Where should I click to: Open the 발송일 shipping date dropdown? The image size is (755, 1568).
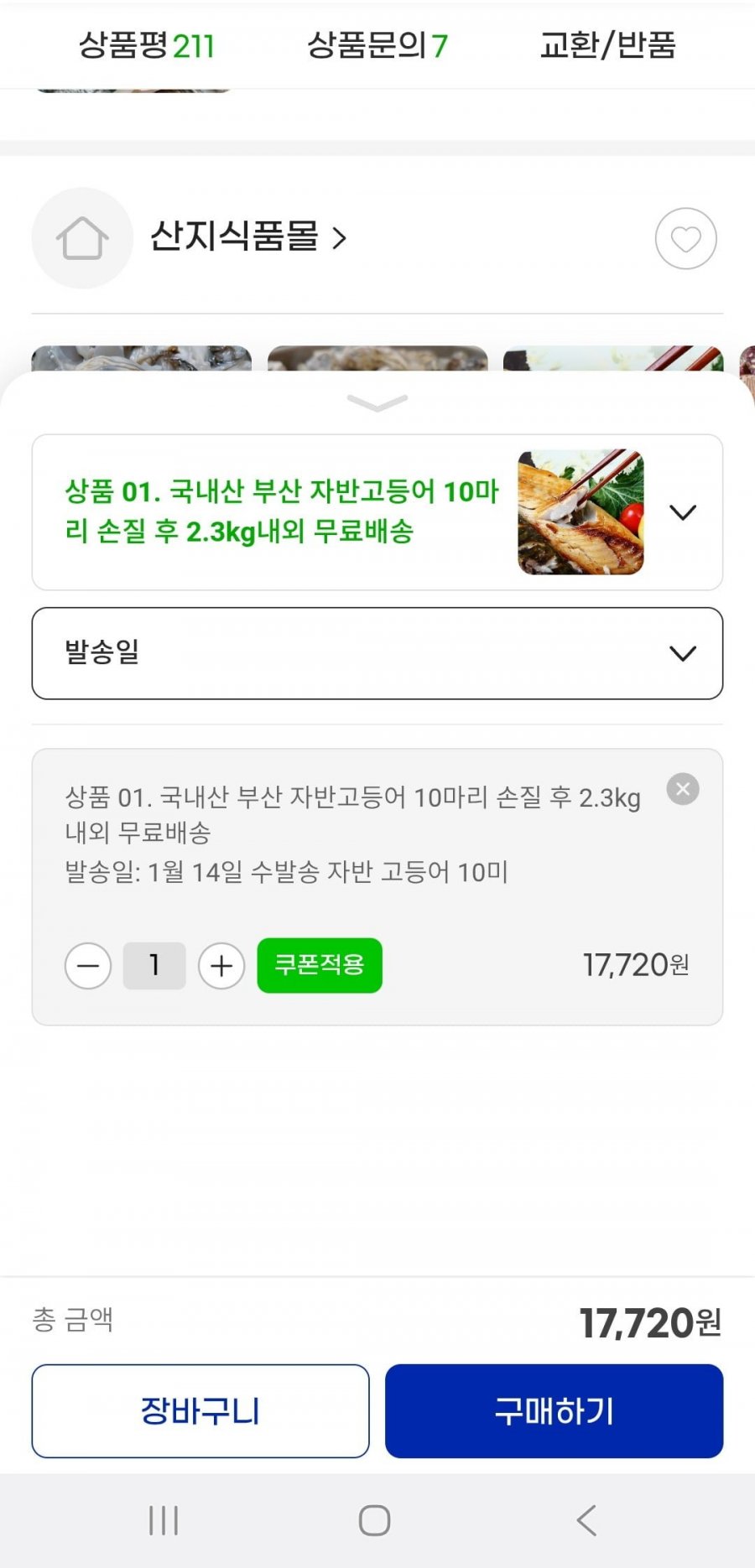coord(377,653)
